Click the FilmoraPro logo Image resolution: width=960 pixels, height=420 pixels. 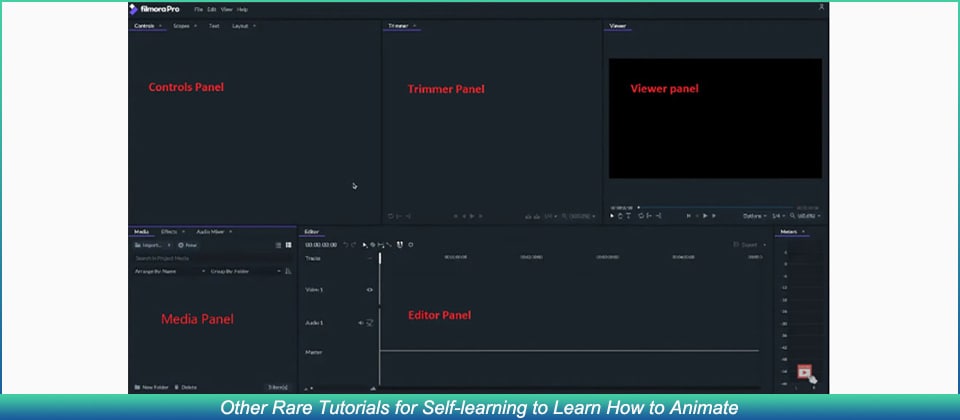click(154, 9)
